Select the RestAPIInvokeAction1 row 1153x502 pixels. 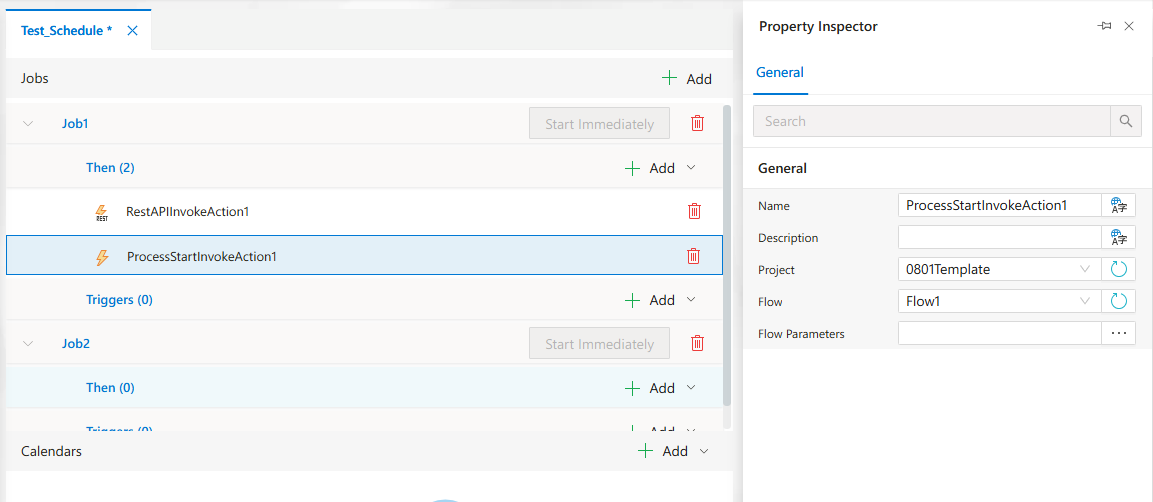(364, 212)
